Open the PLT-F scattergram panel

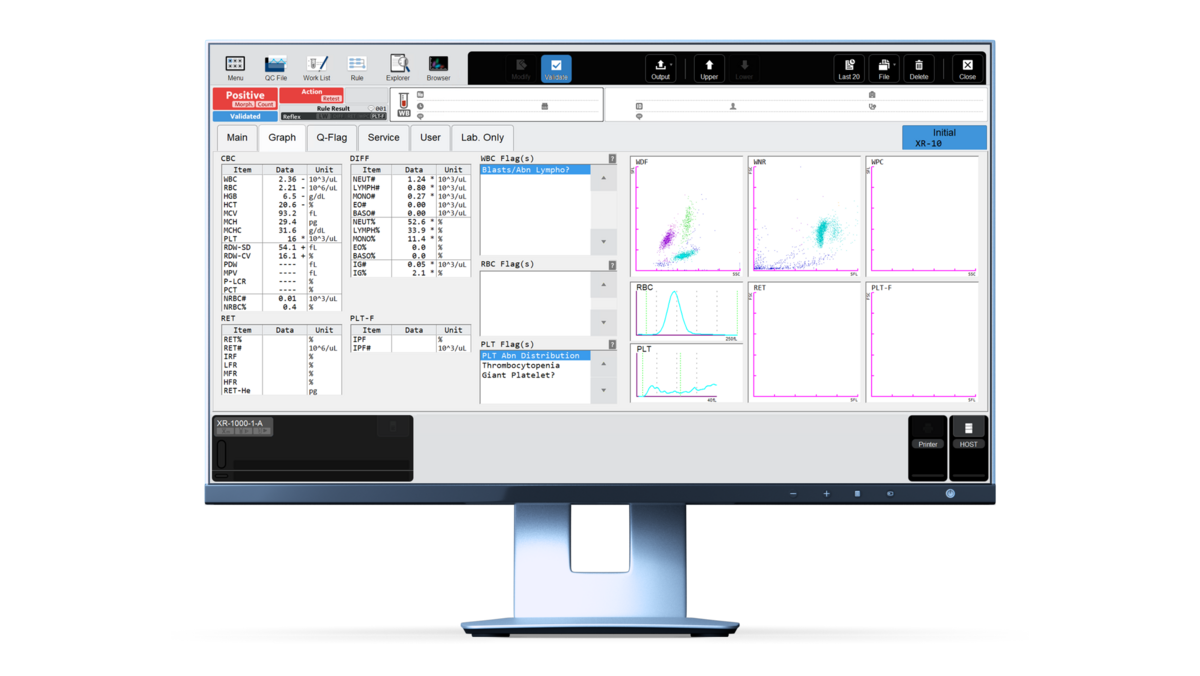(x=922, y=342)
